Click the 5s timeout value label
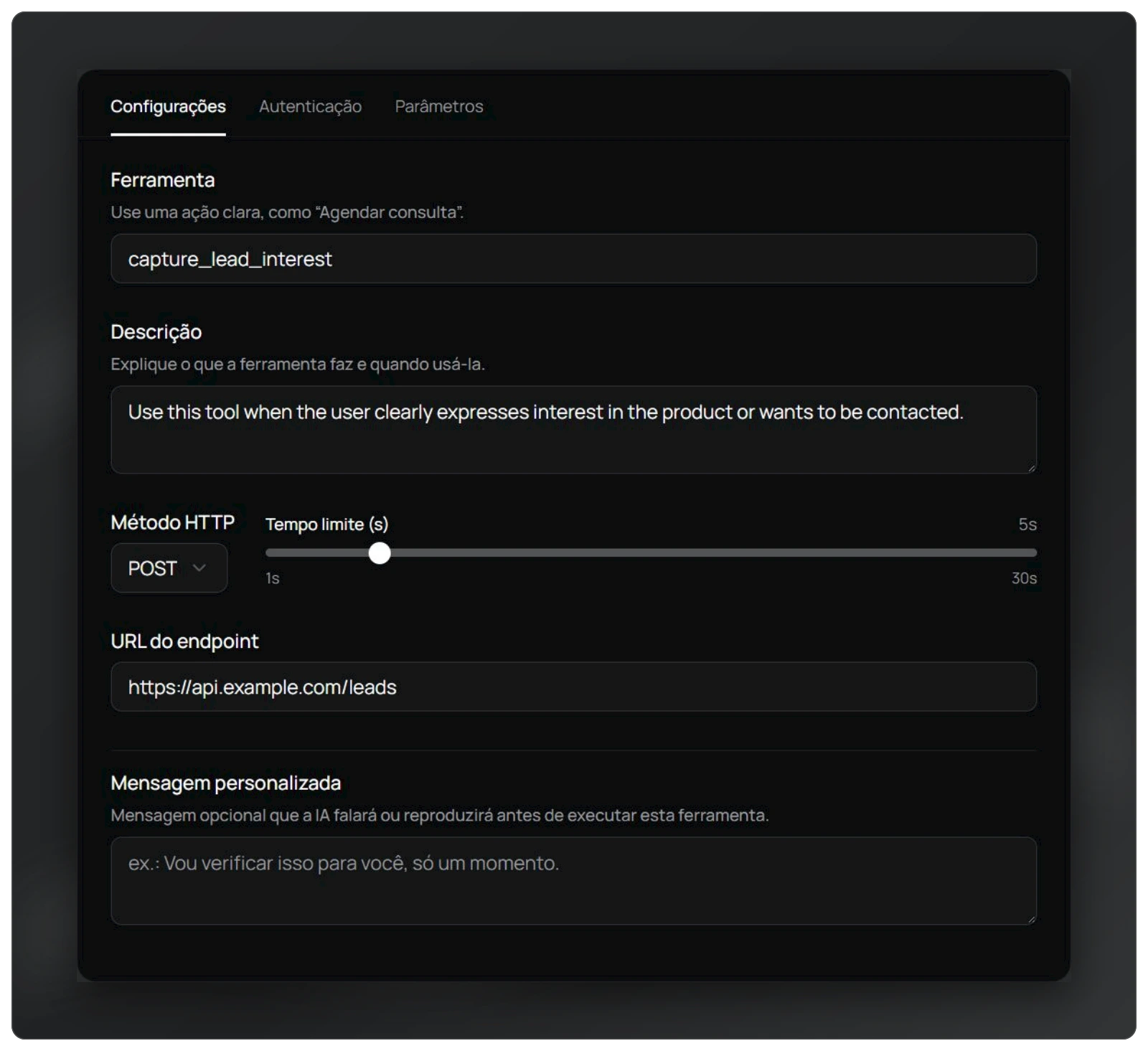Image resolution: width=1148 pixels, height=1051 pixels. tap(1027, 524)
